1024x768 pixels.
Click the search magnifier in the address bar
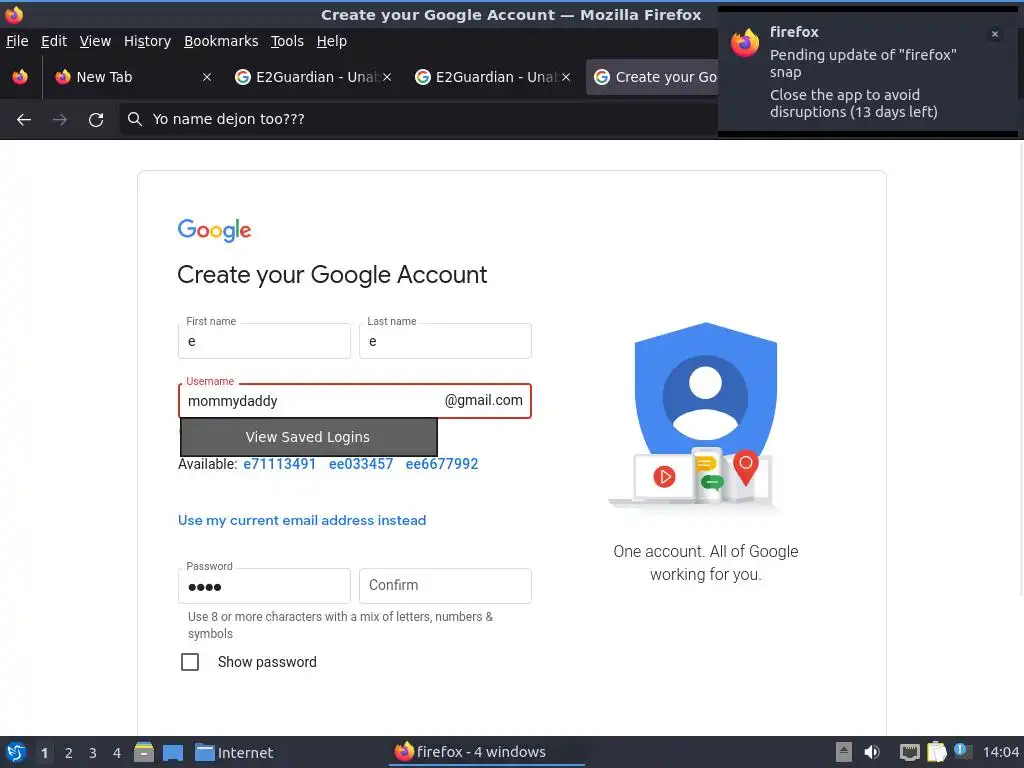135,119
